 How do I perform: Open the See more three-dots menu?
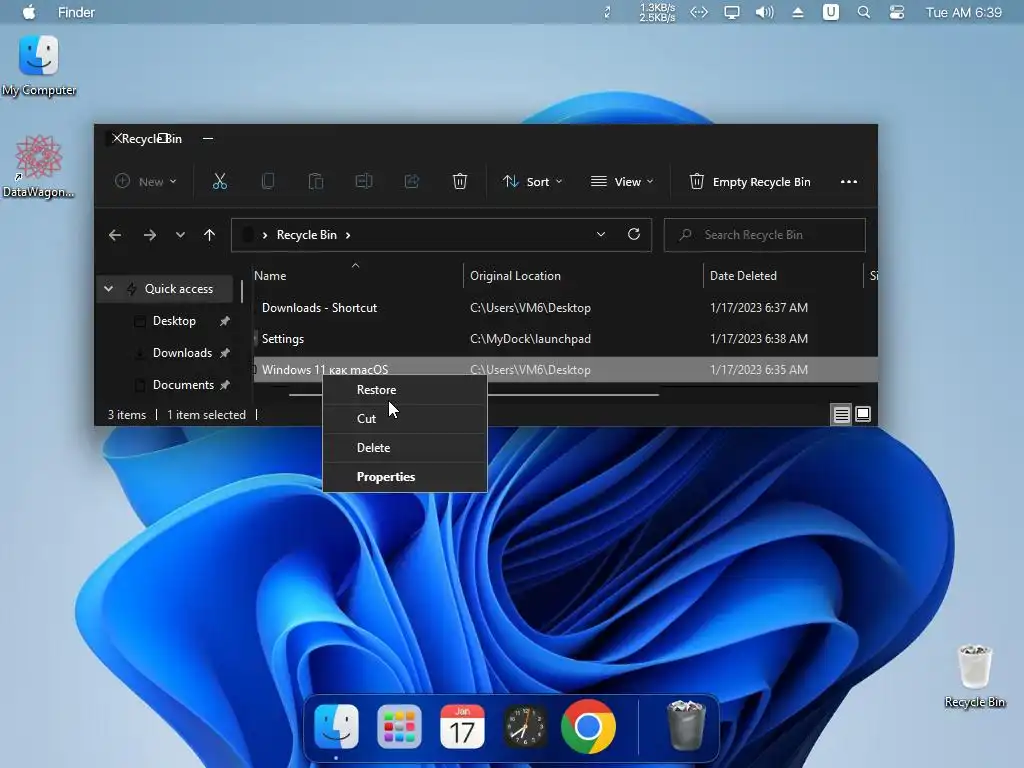click(x=848, y=182)
